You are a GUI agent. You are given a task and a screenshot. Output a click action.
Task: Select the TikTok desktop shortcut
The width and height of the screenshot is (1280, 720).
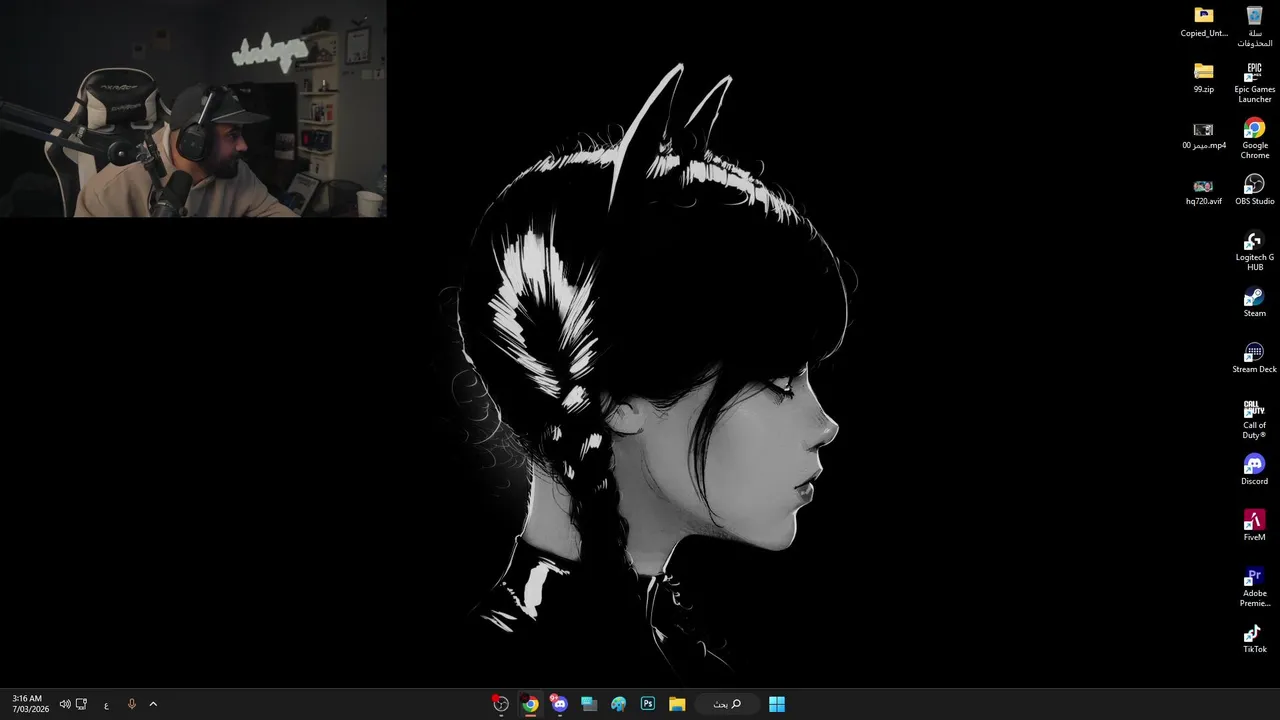tap(1254, 637)
